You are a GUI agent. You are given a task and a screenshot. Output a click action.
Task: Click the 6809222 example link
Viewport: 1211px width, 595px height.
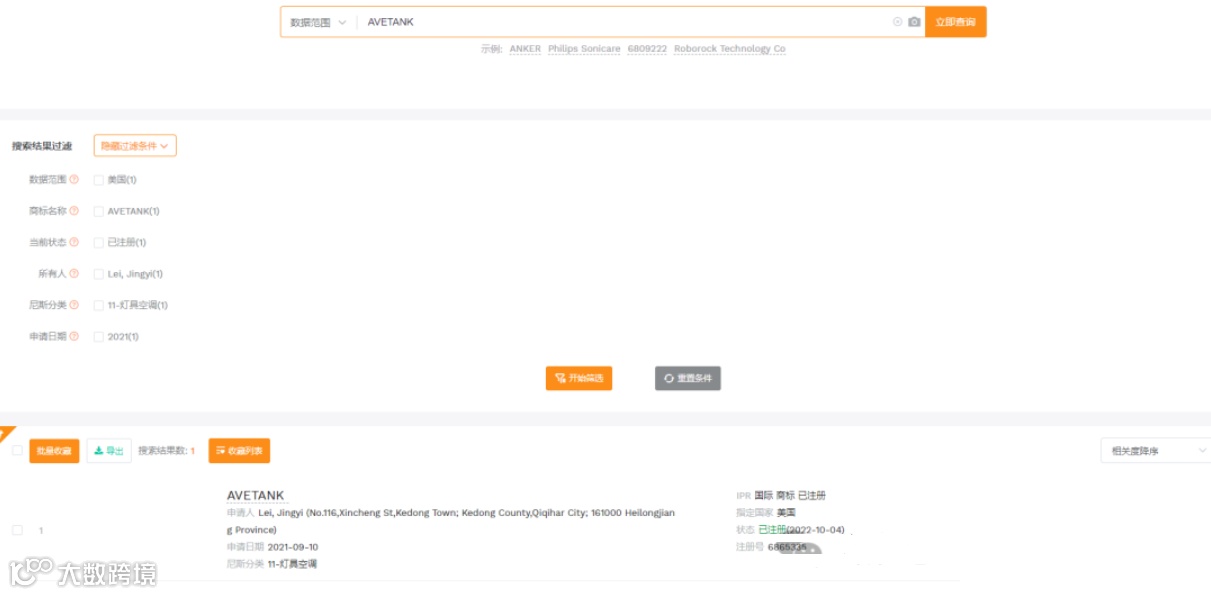647,49
